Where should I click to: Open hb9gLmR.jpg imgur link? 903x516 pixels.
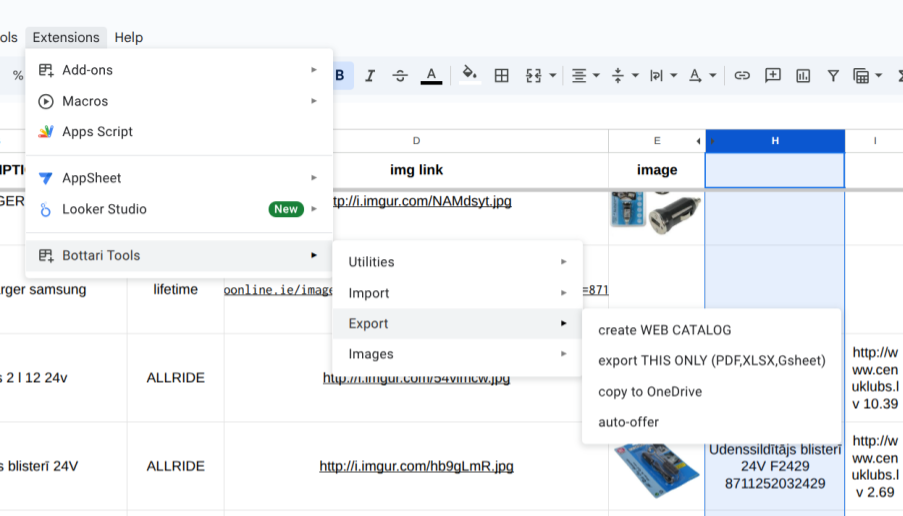point(416,466)
